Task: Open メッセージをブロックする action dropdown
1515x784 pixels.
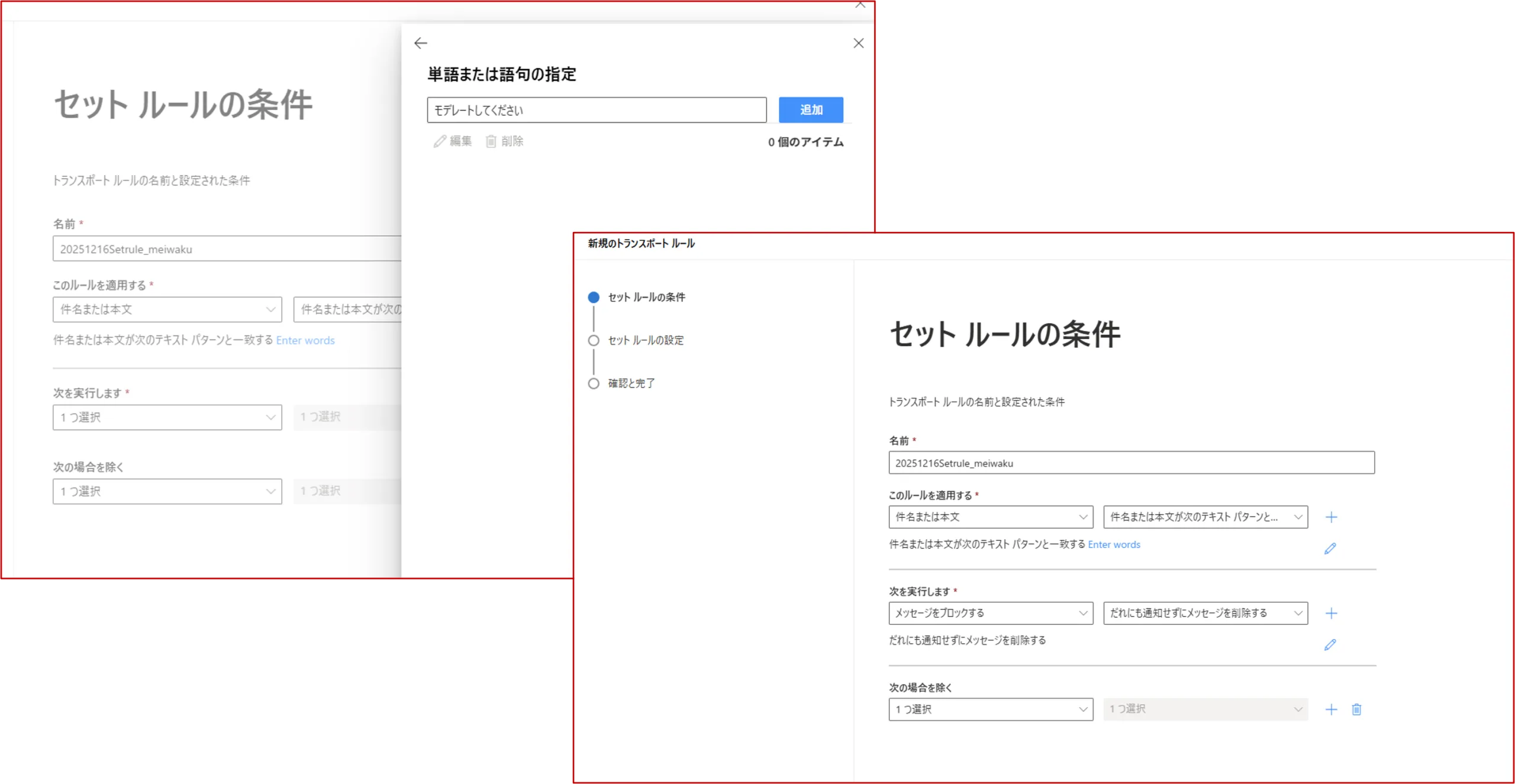Action: (990, 613)
